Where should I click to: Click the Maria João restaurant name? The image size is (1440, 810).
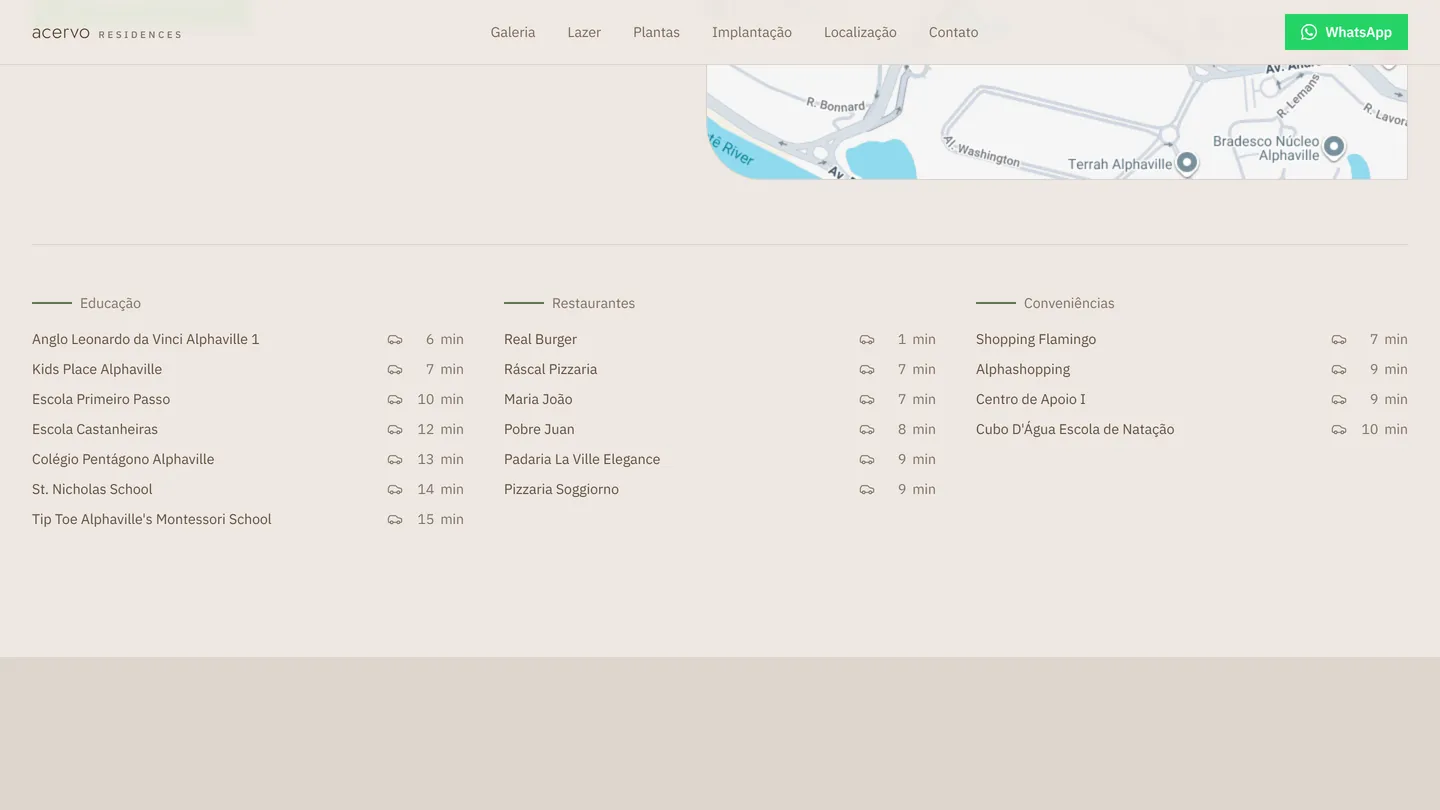tap(538, 399)
